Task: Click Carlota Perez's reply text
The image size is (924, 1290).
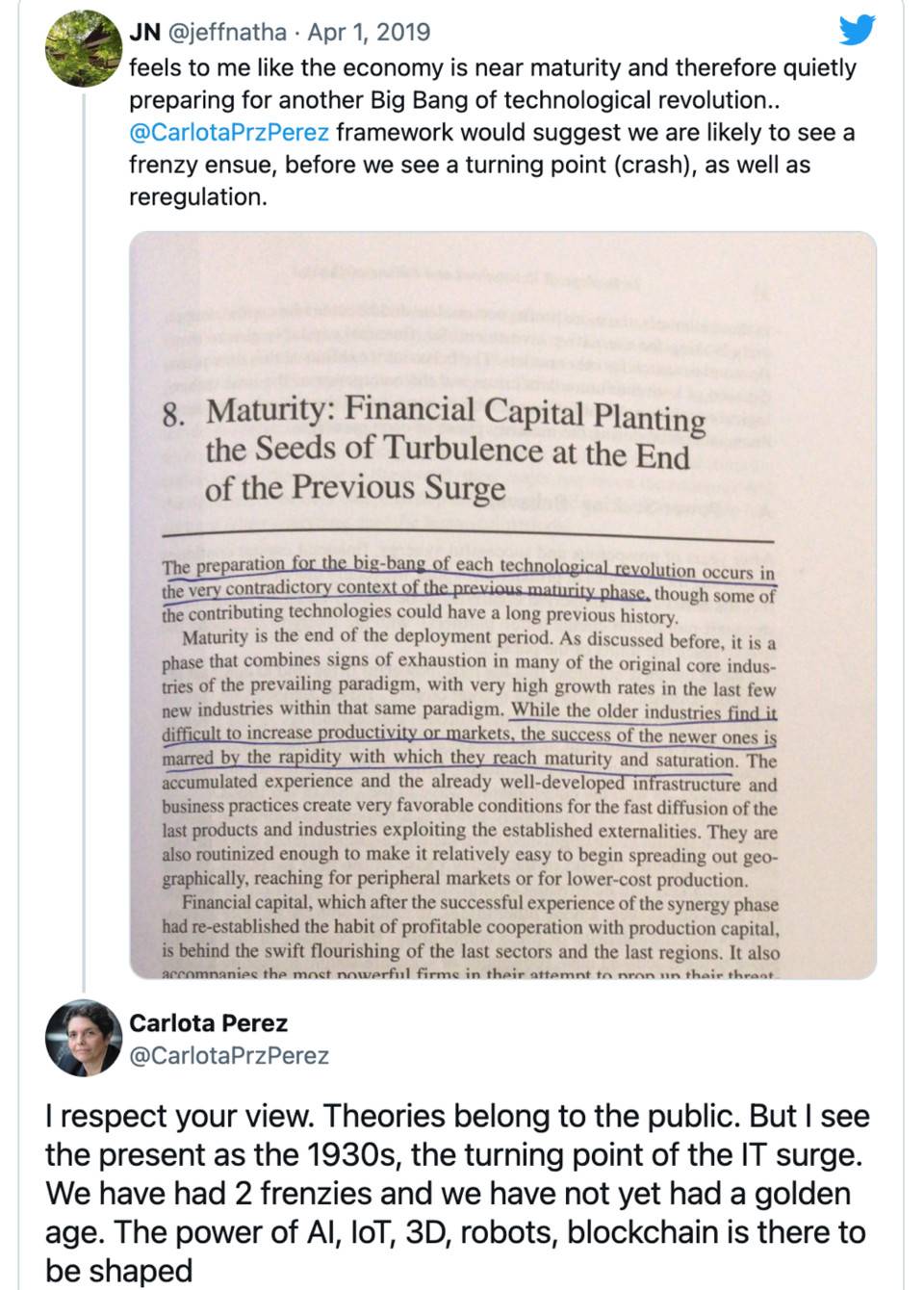Action: (x=457, y=1193)
